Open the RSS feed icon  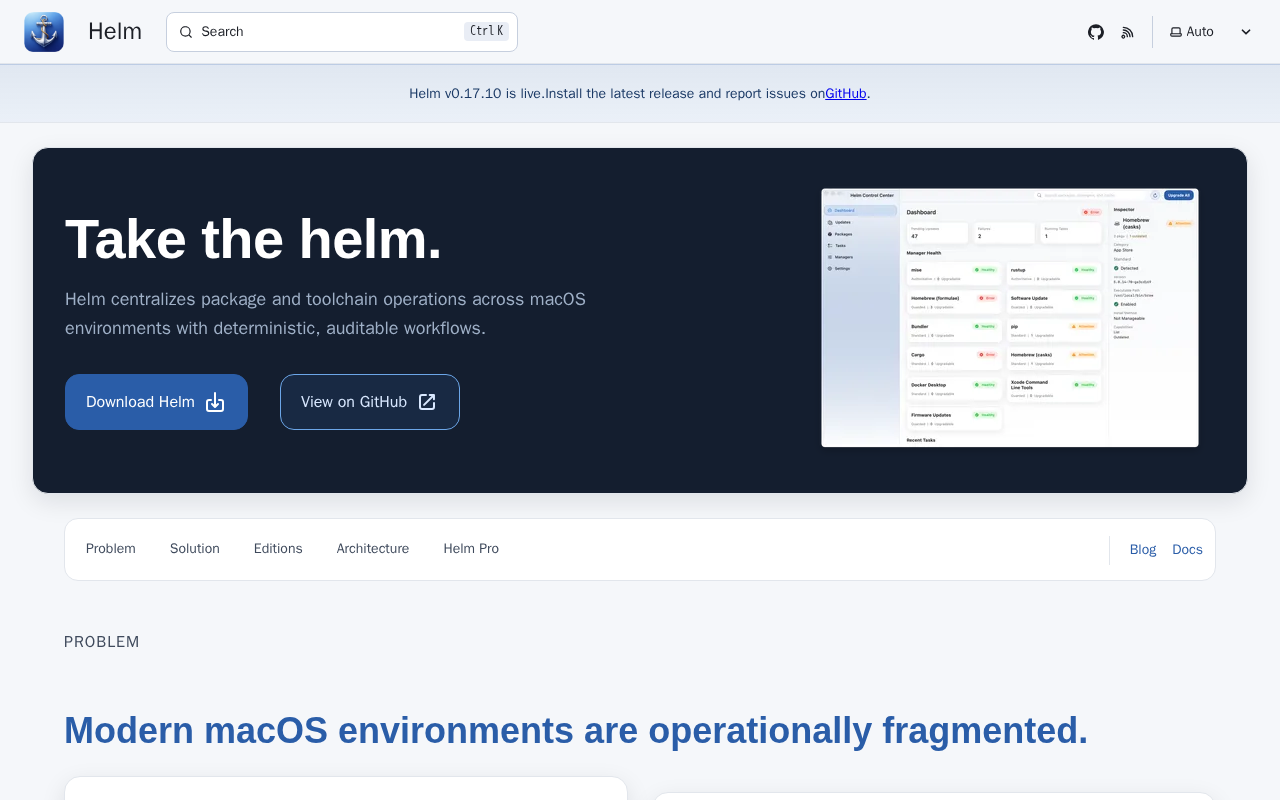[1128, 32]
